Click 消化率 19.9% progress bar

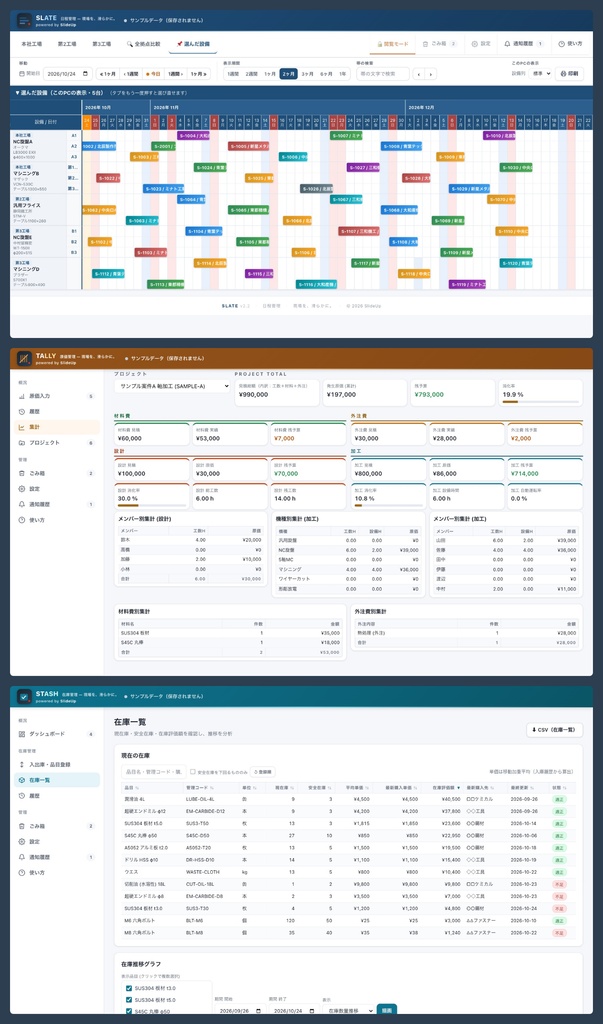point(540,402)
